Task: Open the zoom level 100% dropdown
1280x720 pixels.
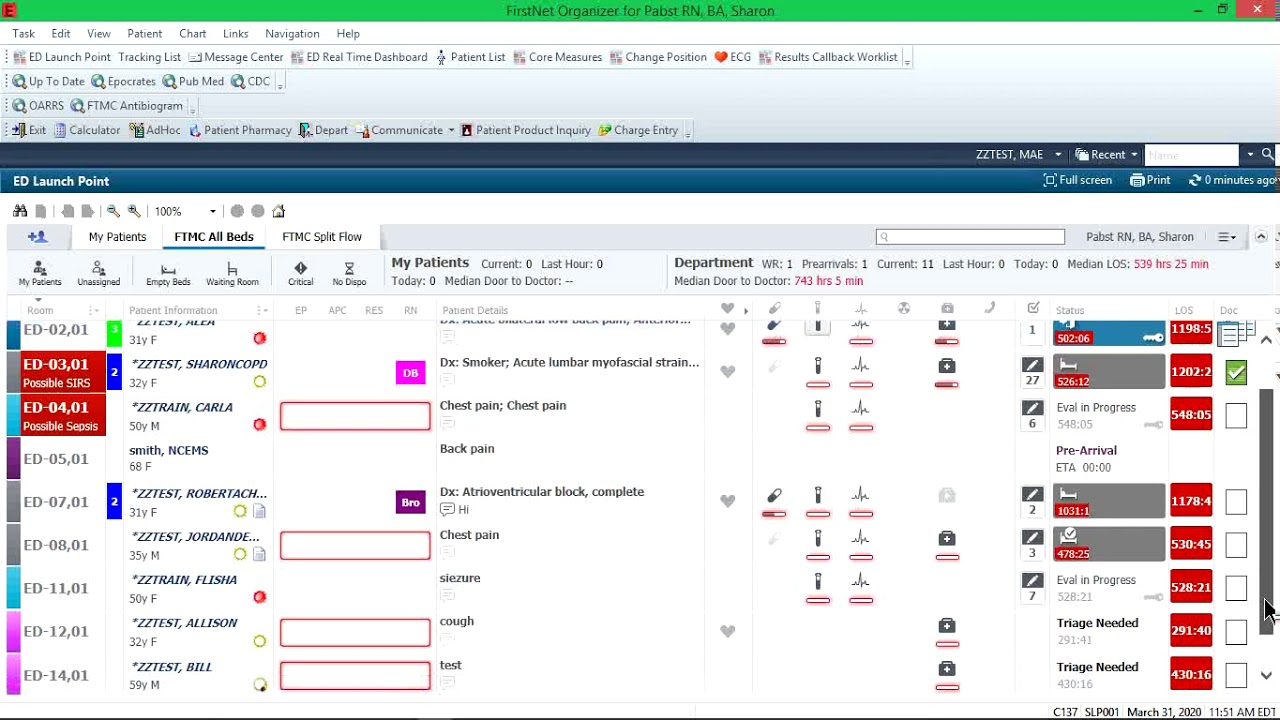Action: tap(212, 211)
